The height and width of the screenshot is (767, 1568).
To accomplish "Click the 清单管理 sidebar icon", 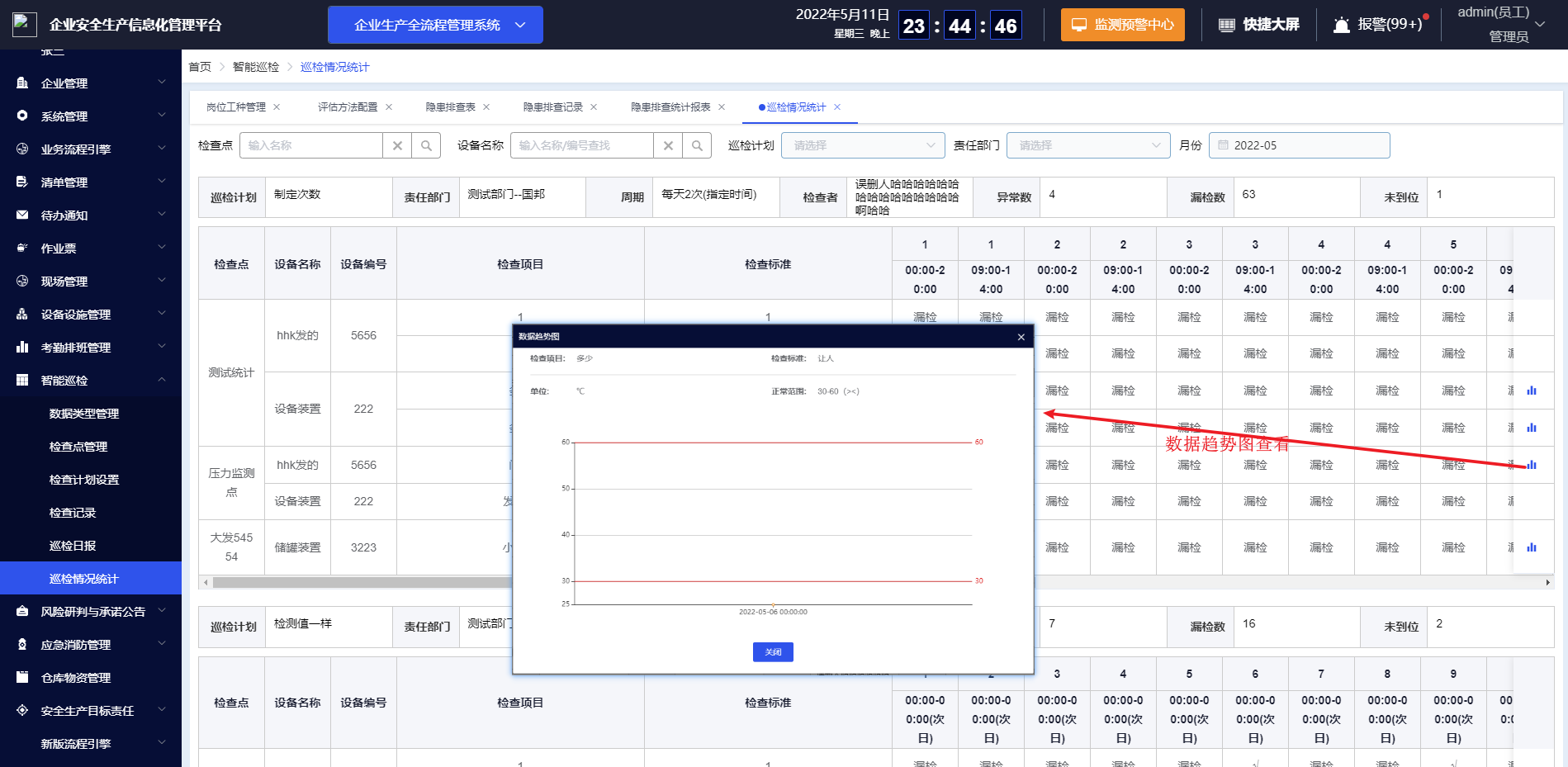I will click(x=22, y=182).
